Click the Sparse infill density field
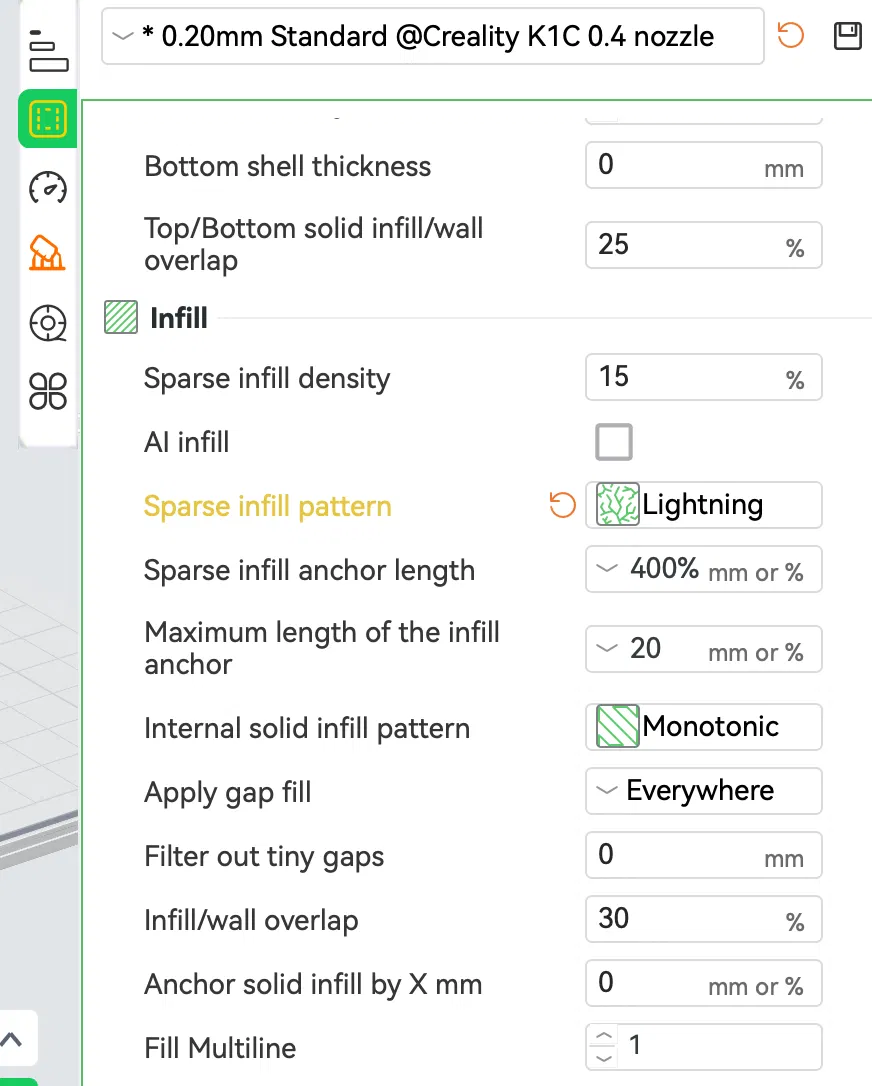 [x=690, y=378]
